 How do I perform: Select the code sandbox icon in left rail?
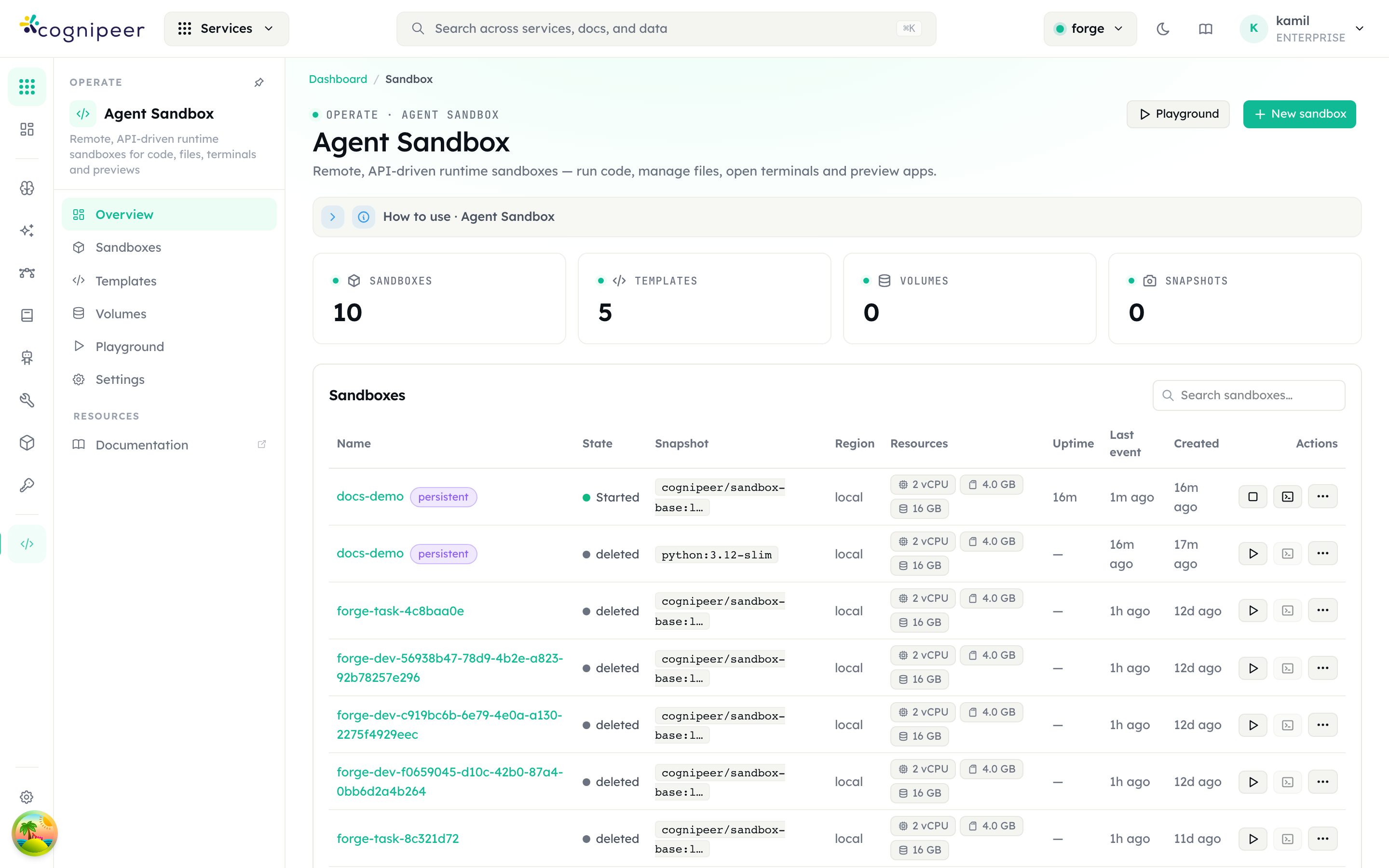pyautogui.click(x=27, y=543)
